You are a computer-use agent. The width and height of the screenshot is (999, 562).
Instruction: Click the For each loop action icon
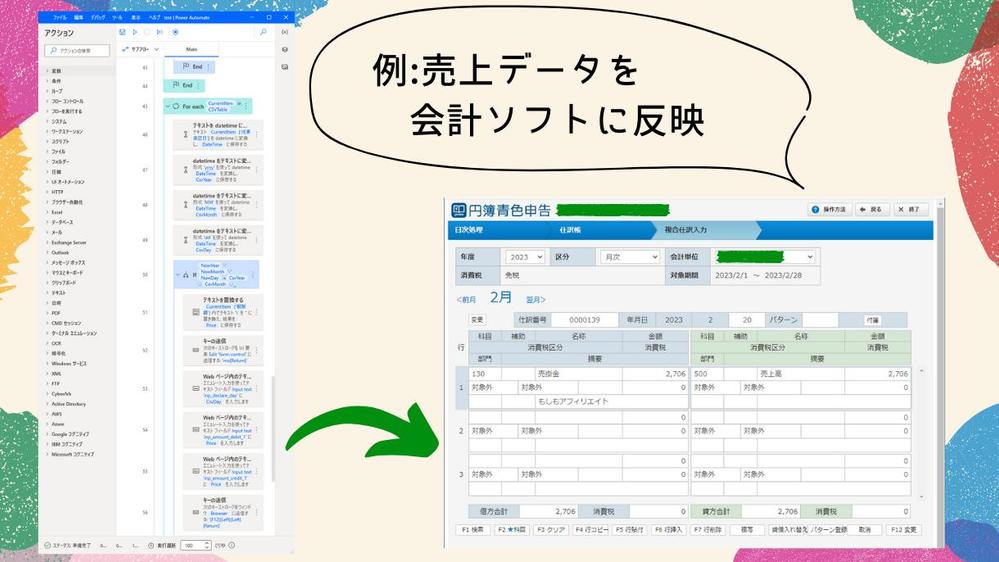pos(176,106)
